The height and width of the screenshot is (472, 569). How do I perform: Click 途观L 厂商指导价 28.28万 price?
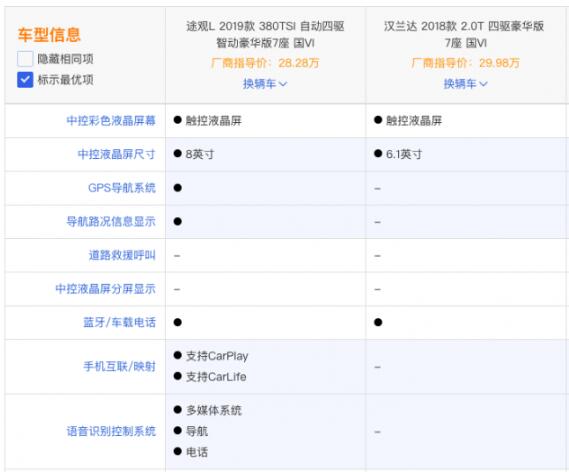[x=265, y=63]
